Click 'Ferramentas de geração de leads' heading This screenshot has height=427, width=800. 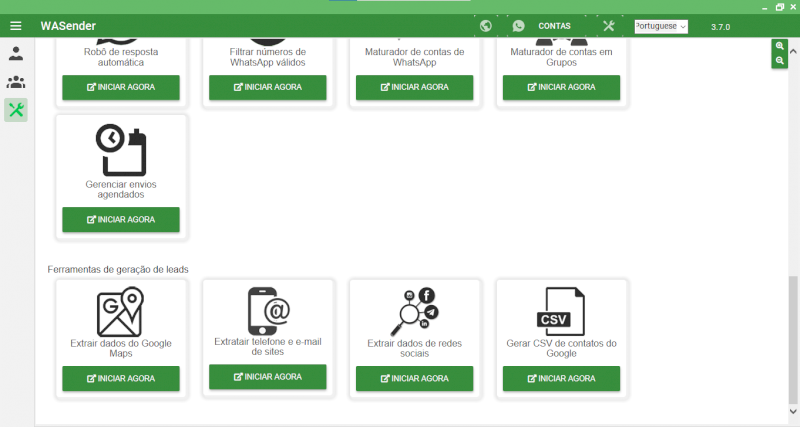point(118,269)
